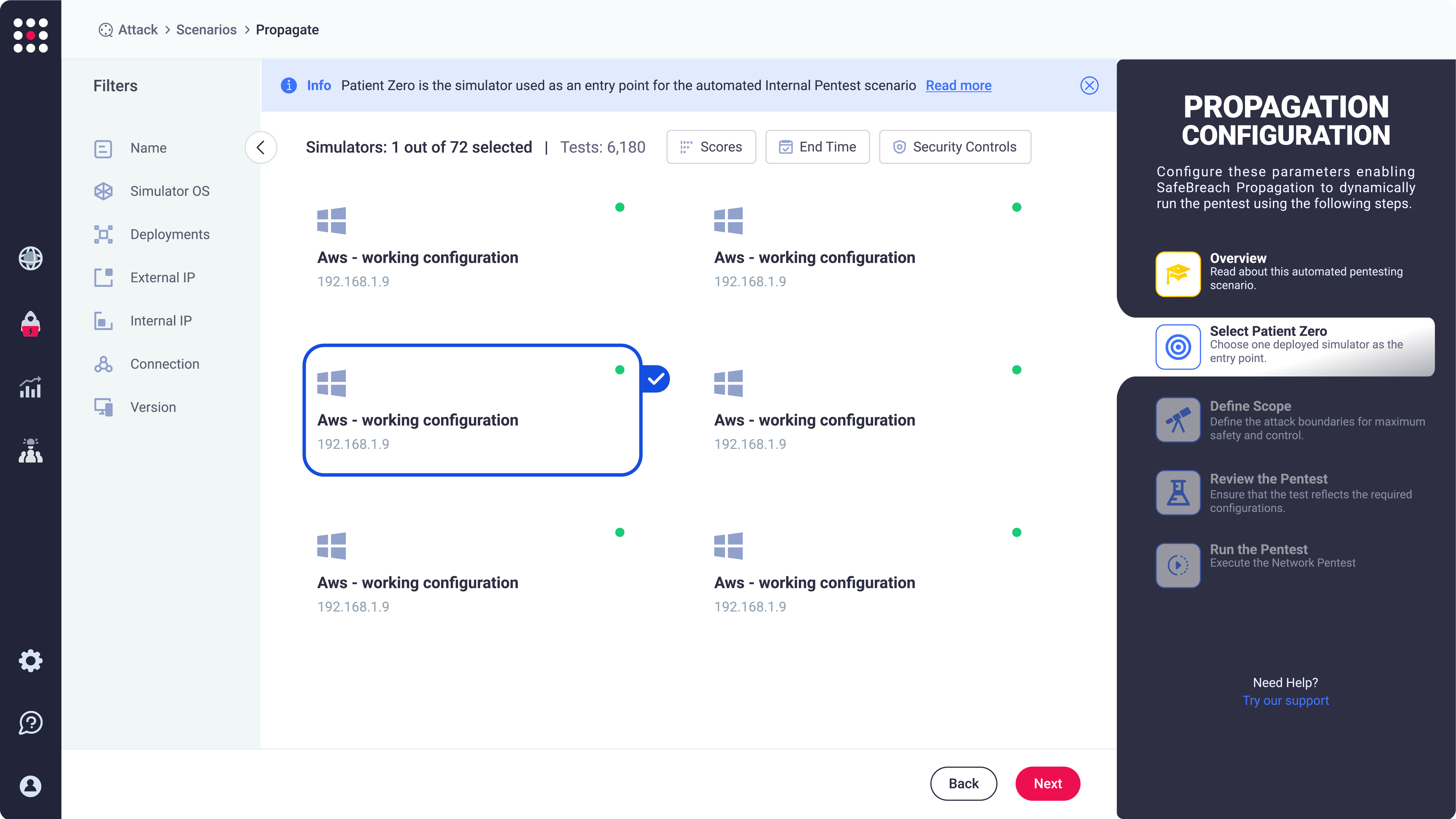Select the bottom-left Aws simulator card
This screenshot has height=819, width=1456.
[473, 573]
